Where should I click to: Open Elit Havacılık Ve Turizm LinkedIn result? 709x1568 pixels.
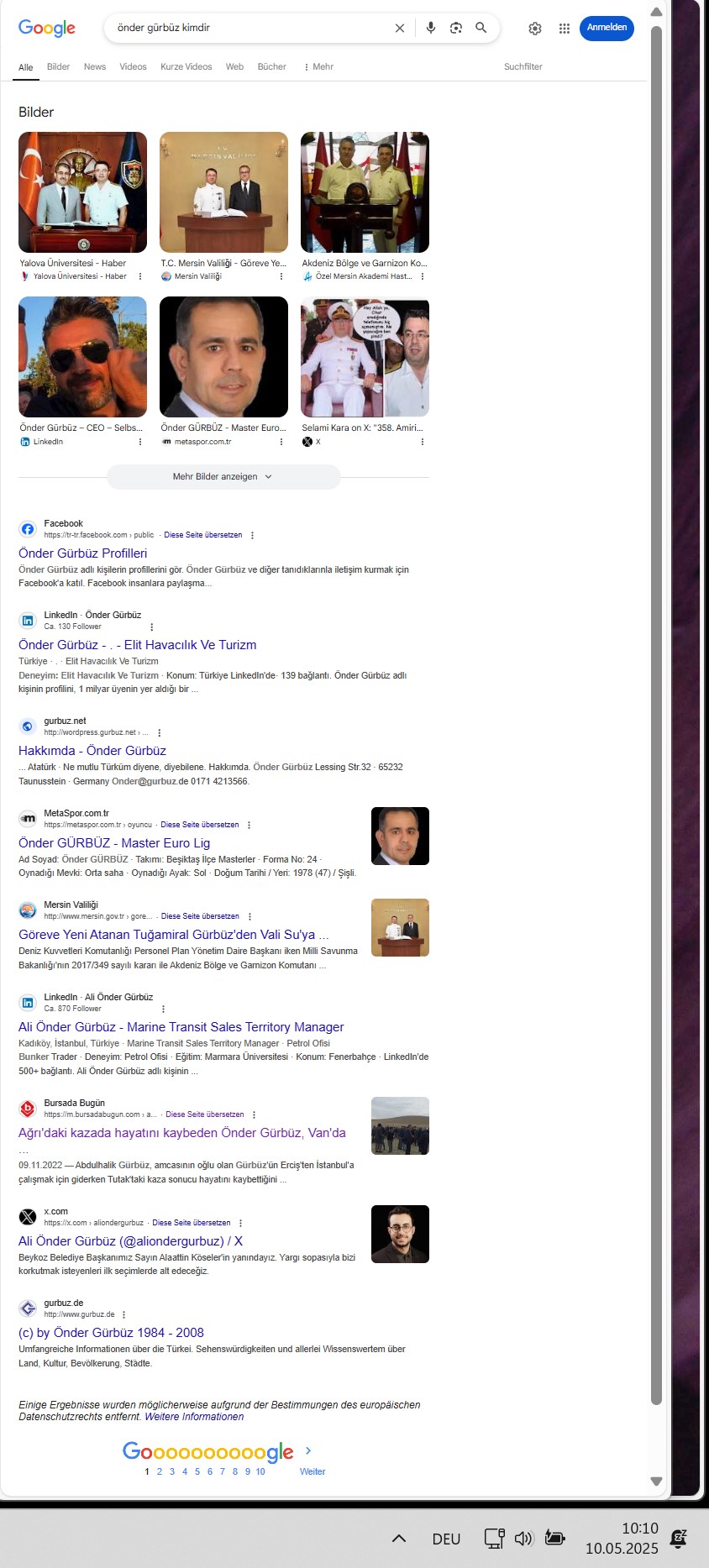137,645
